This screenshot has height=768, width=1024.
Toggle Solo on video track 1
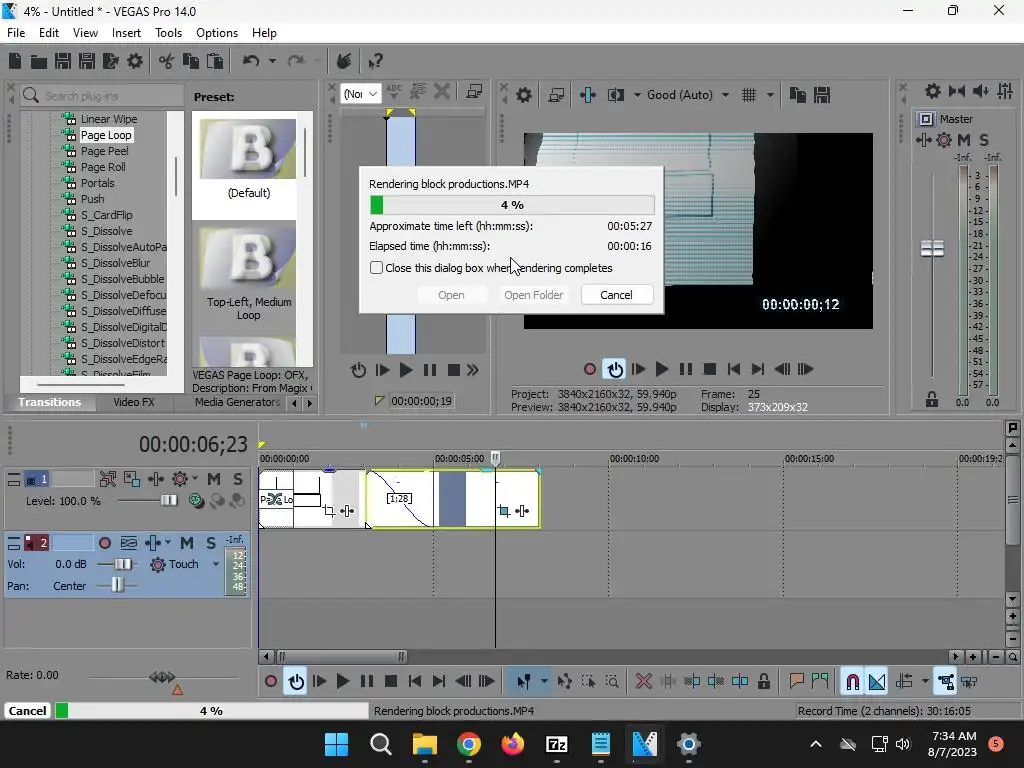click(x=238, y=479)
